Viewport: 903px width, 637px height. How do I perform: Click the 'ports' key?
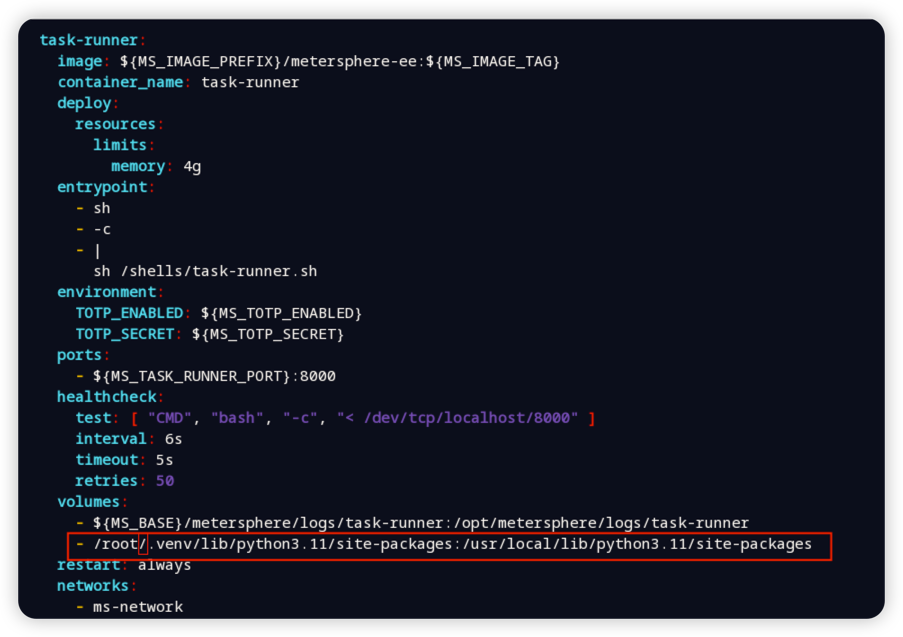(x=79, y=355)
